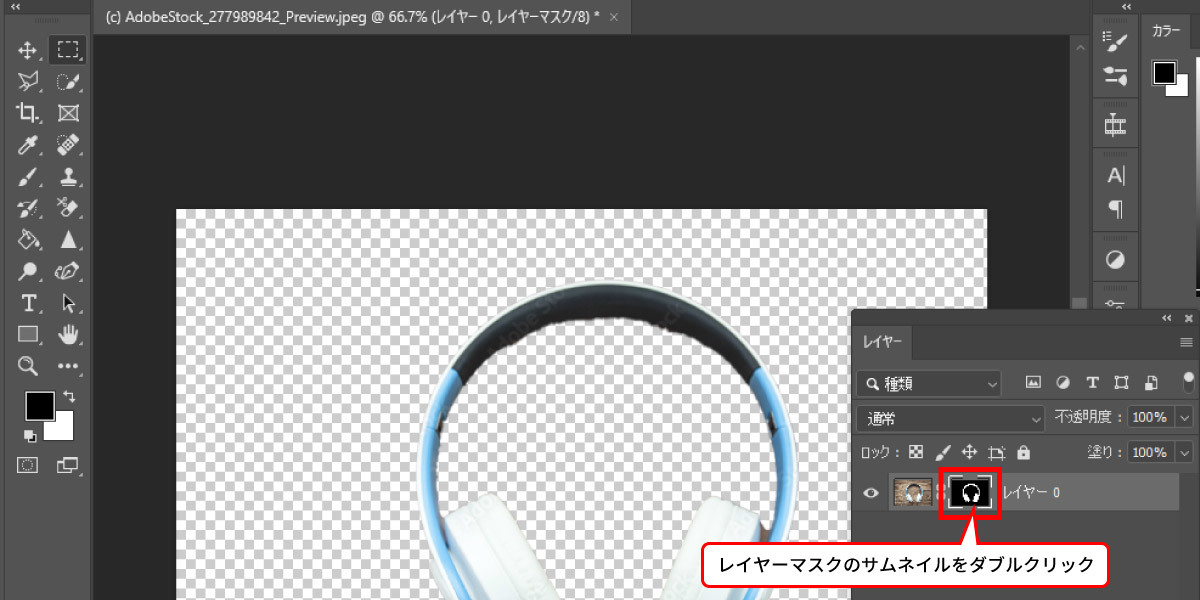Select the Eraser tool
Viewport: 1200px width, 600px height.
coord(68,208)
